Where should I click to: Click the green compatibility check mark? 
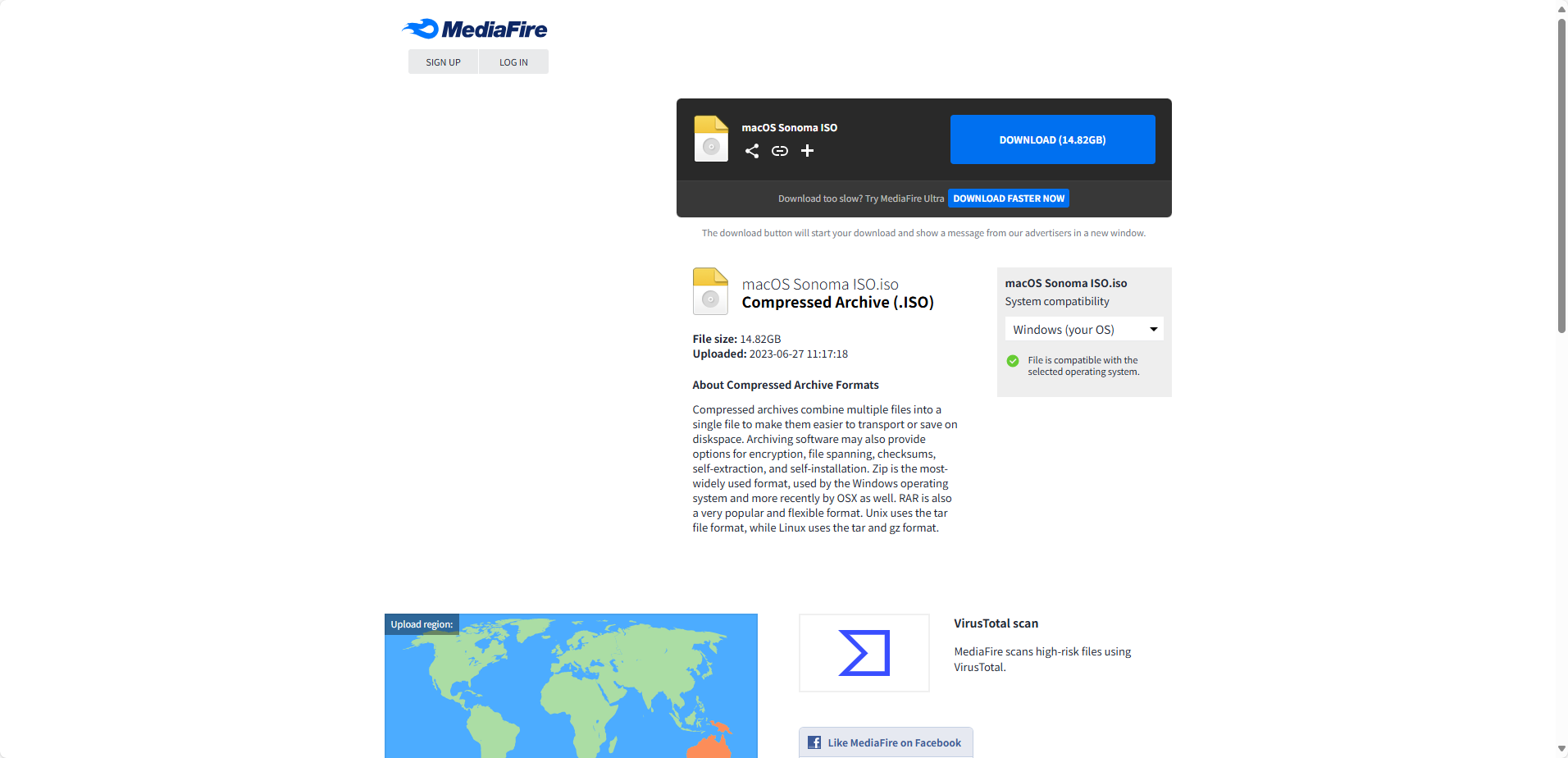pos(1013,361)
